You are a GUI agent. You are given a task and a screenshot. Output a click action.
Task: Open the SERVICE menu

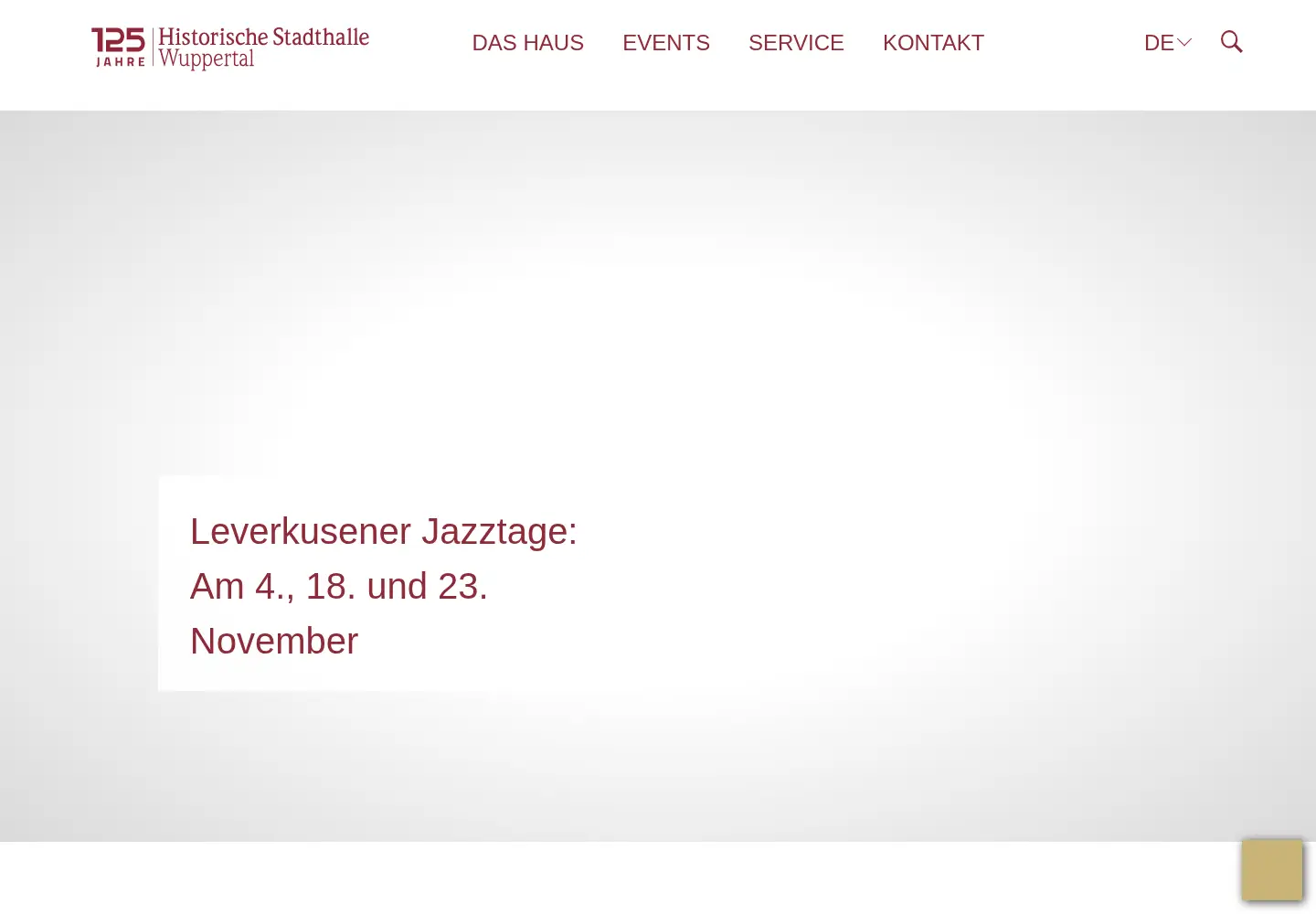point(796,43)
